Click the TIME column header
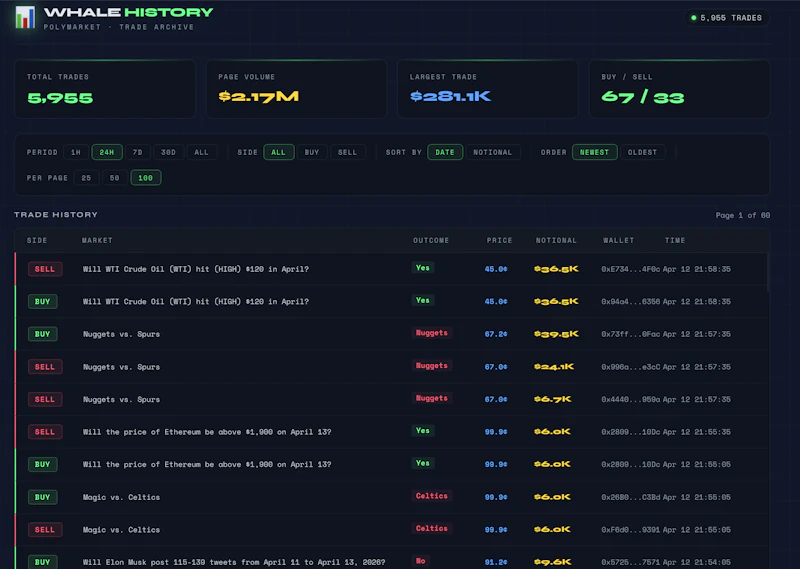 coord(675,240)
